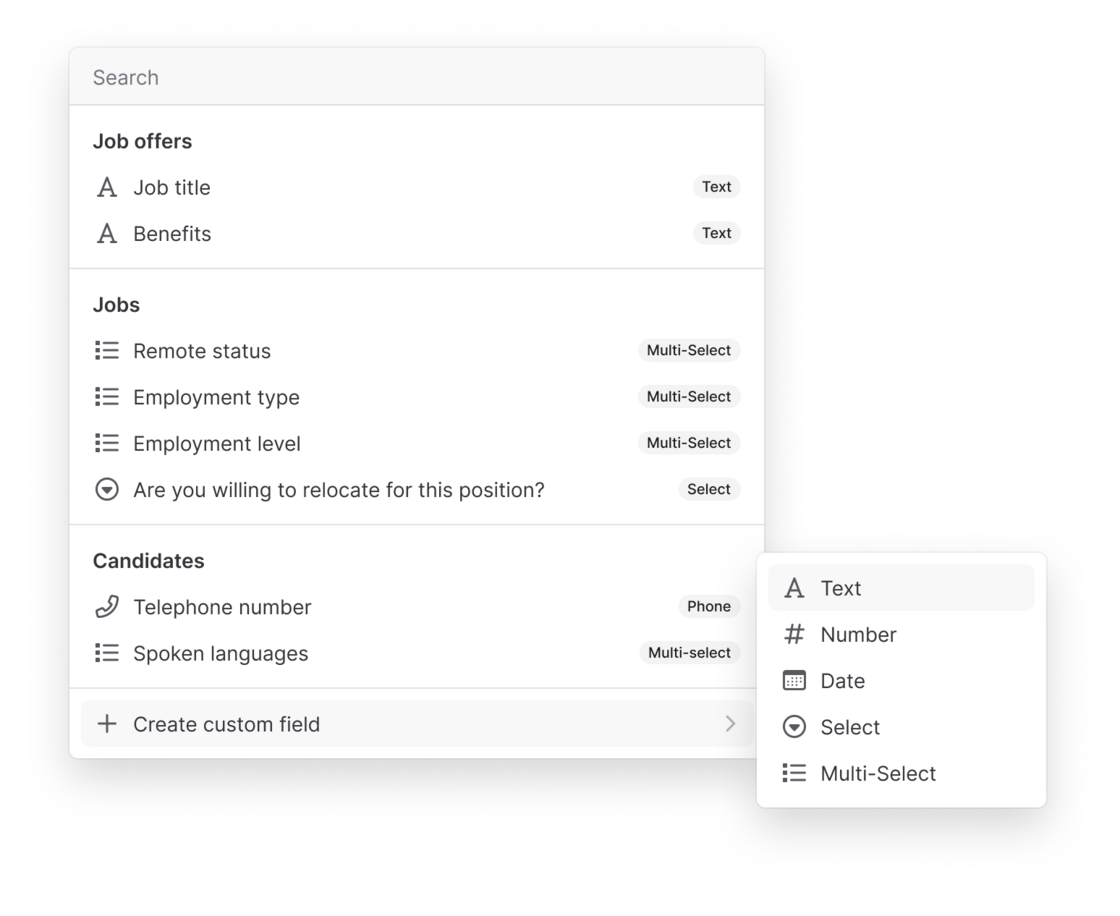Click the phone icon beside Telephone number
Image resolution: width=1120 pixels, height=916 pixels.
coord(107,607)
